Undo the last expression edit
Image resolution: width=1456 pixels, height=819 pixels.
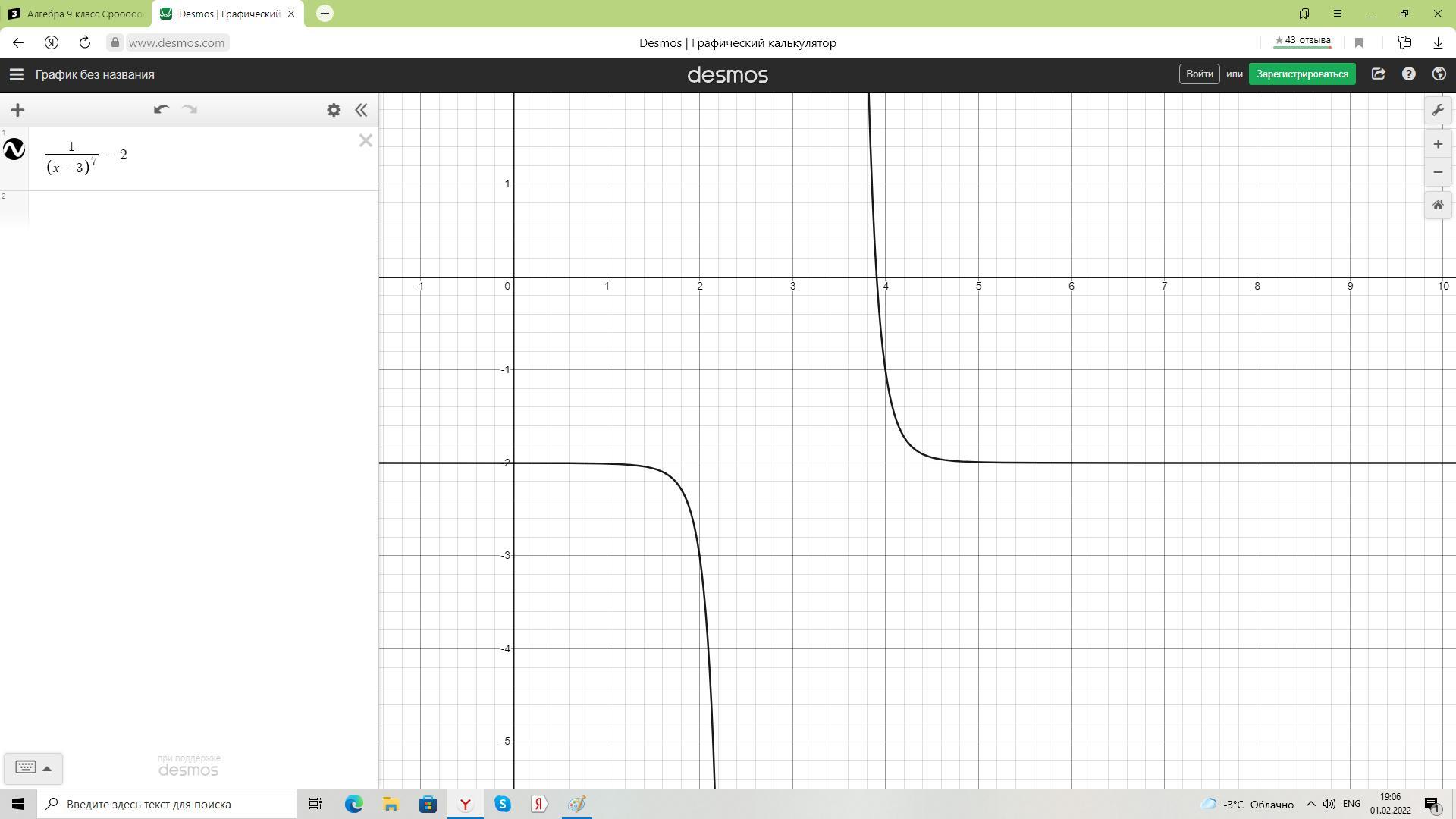pos(161,110)
